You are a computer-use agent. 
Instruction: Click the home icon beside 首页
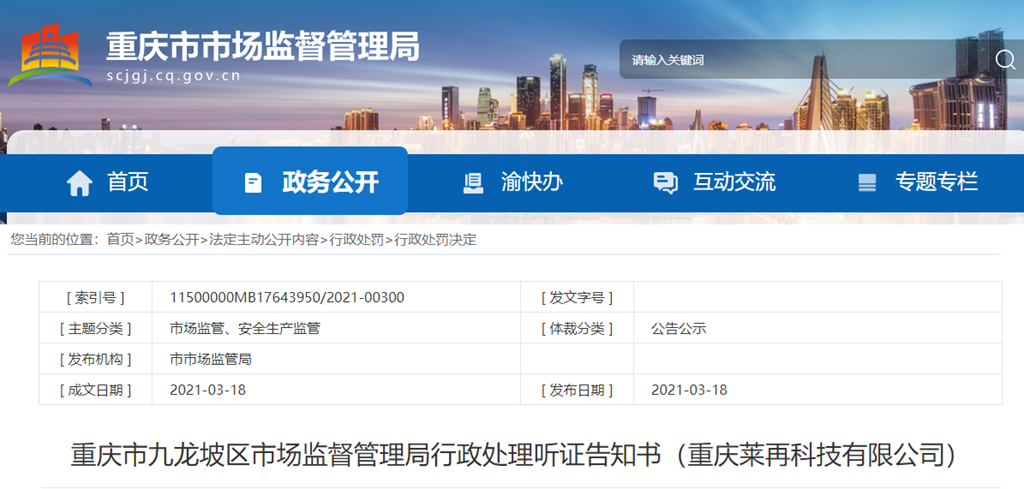80,183
